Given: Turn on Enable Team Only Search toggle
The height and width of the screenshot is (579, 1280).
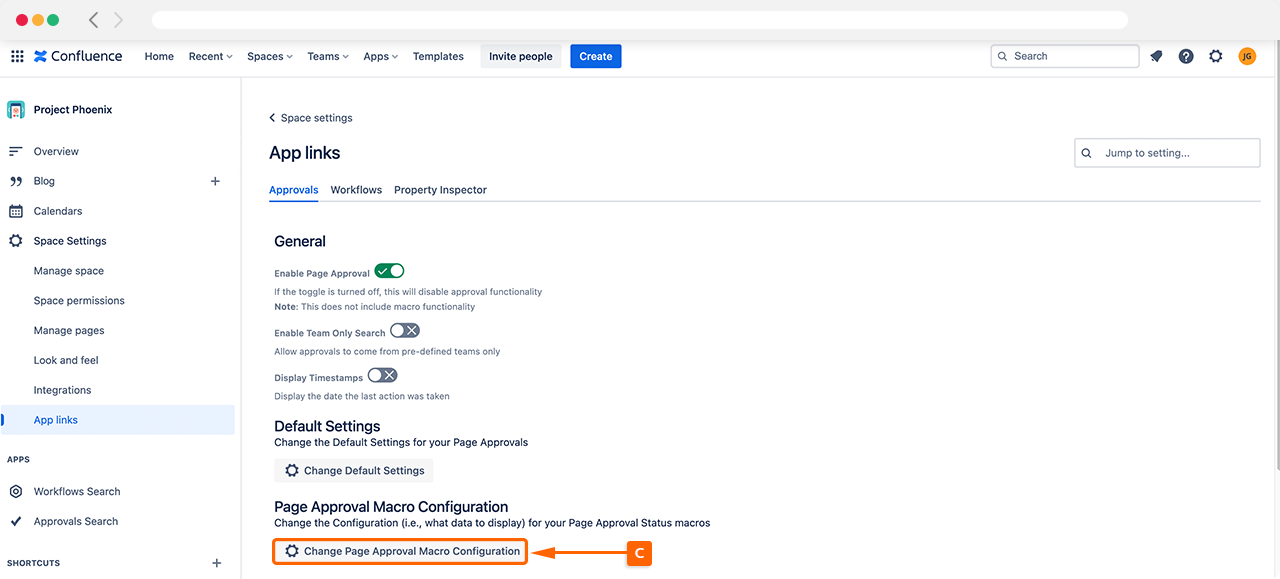Looking at the screenshot, I should tap(405, 331).
